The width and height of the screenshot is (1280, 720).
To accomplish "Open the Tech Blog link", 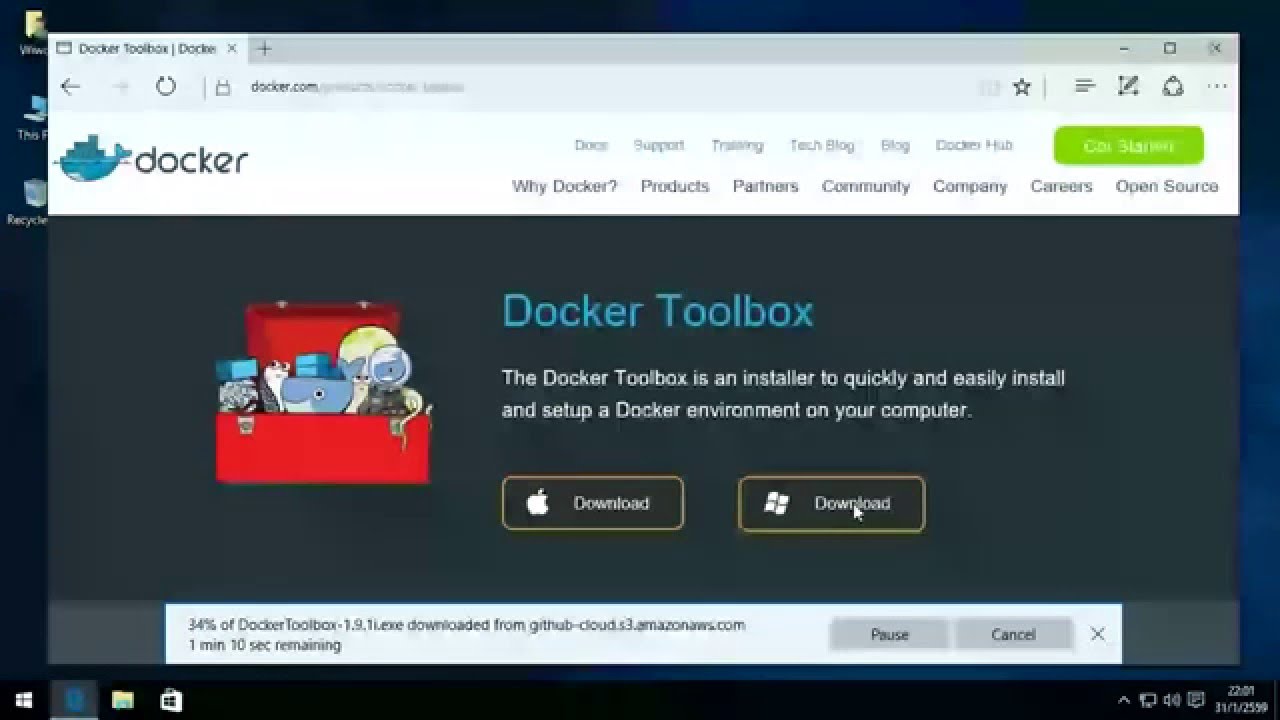I will [822, 145].
